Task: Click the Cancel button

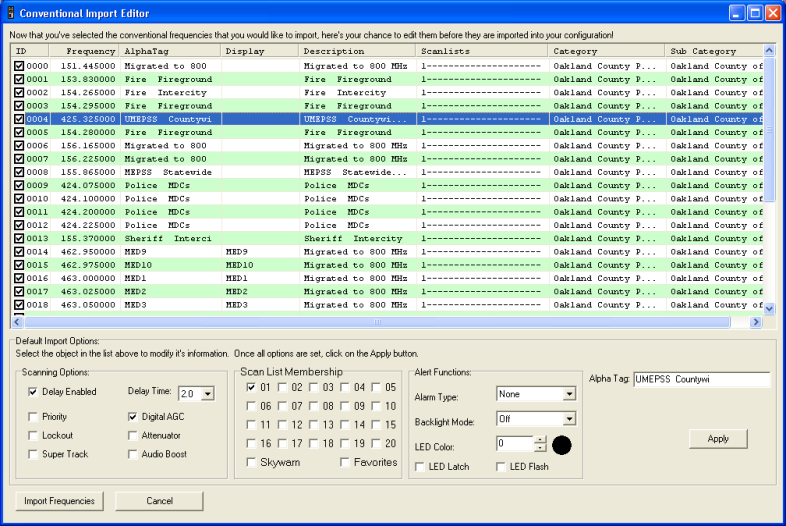Action: 159,501
